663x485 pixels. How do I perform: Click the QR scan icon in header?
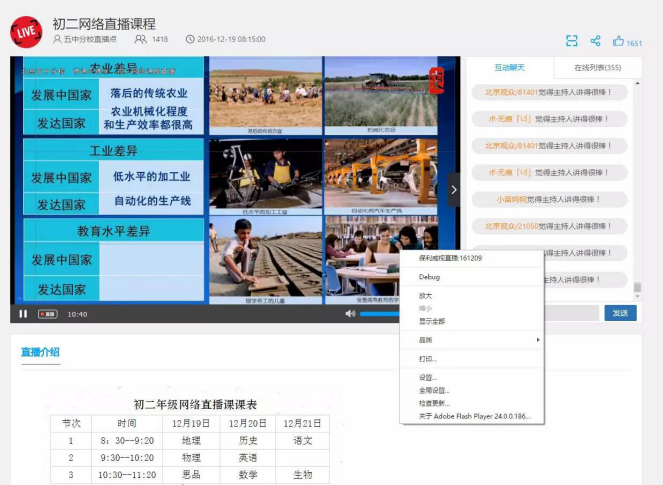(572, 41)
